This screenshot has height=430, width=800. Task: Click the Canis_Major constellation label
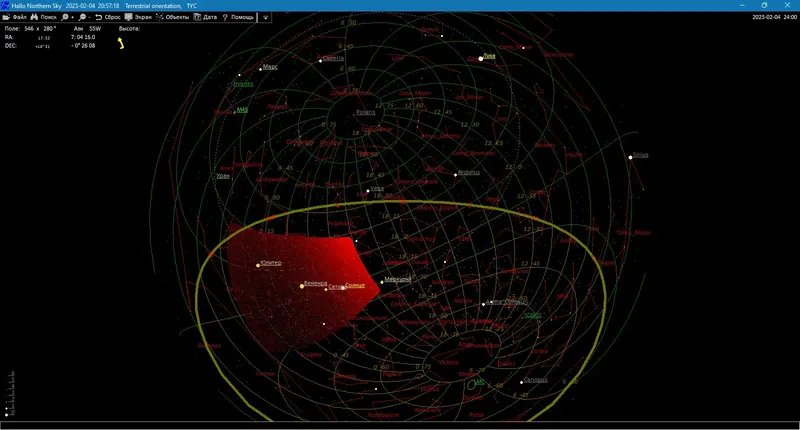tap(634, 233)
